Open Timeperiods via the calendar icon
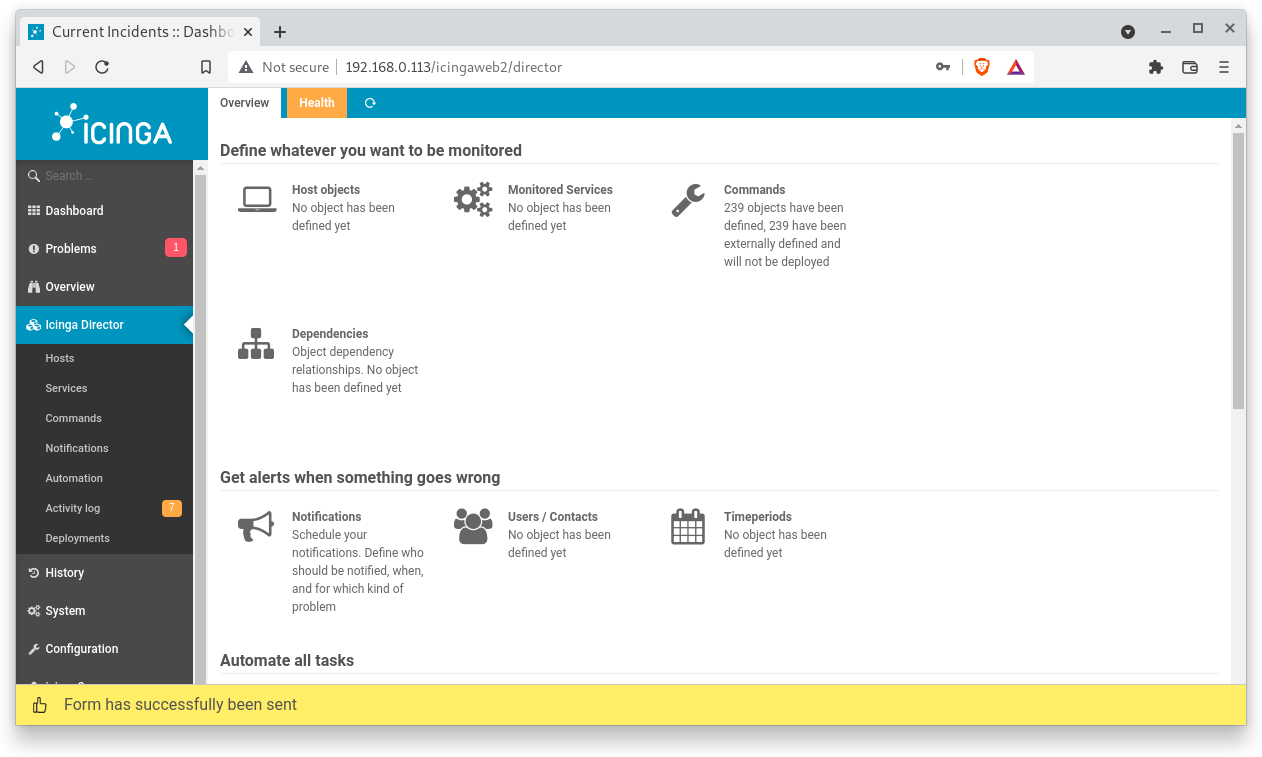 tap(688, 524)
